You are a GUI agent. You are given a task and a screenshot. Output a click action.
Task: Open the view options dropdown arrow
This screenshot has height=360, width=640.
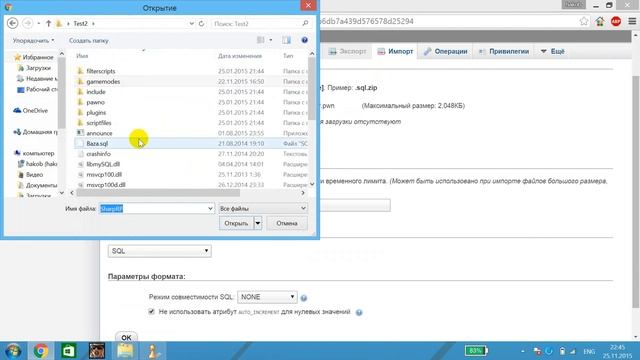click(x=271, y=40)
